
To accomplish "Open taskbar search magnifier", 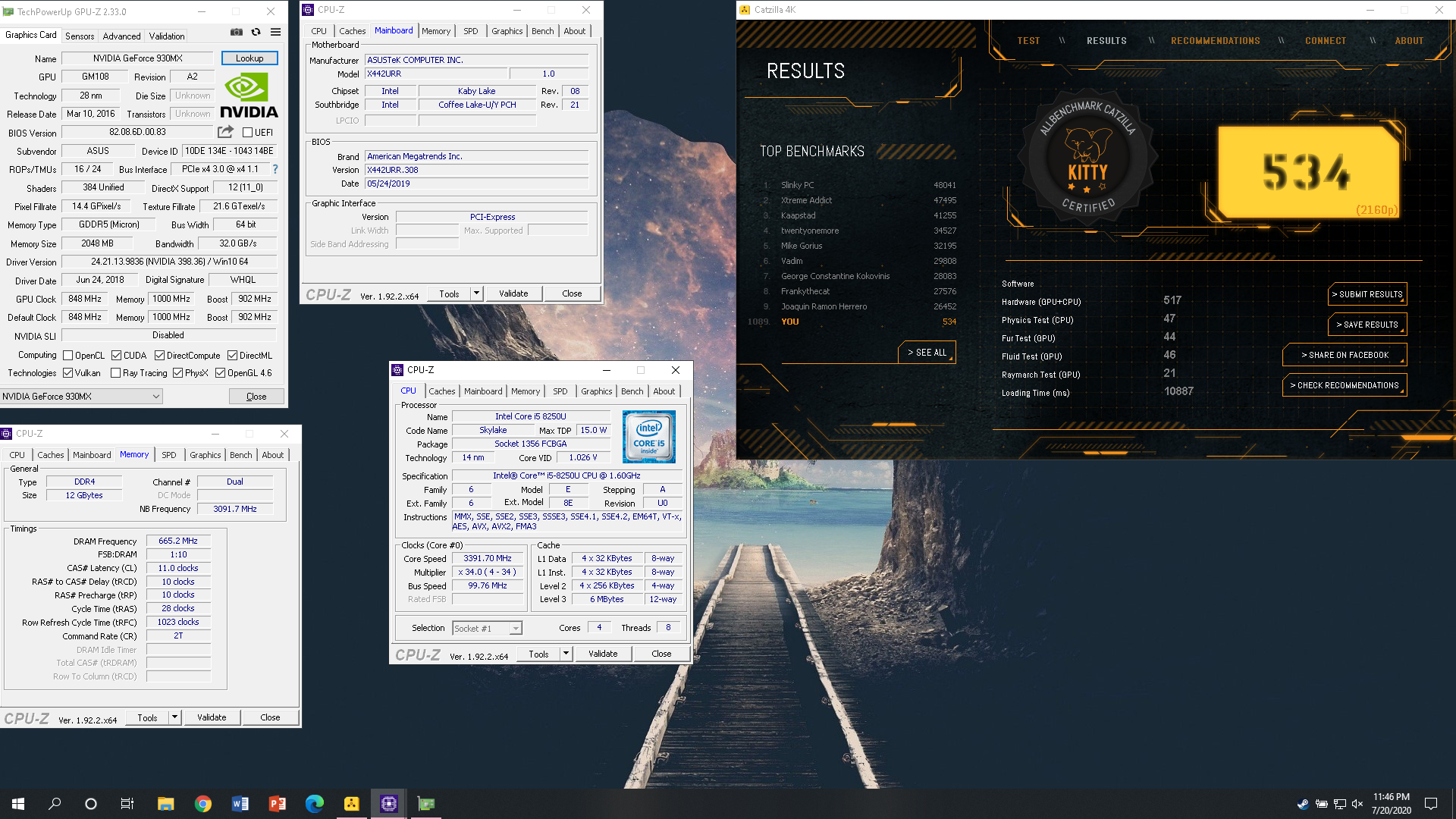I will click(x=55, y=803).
